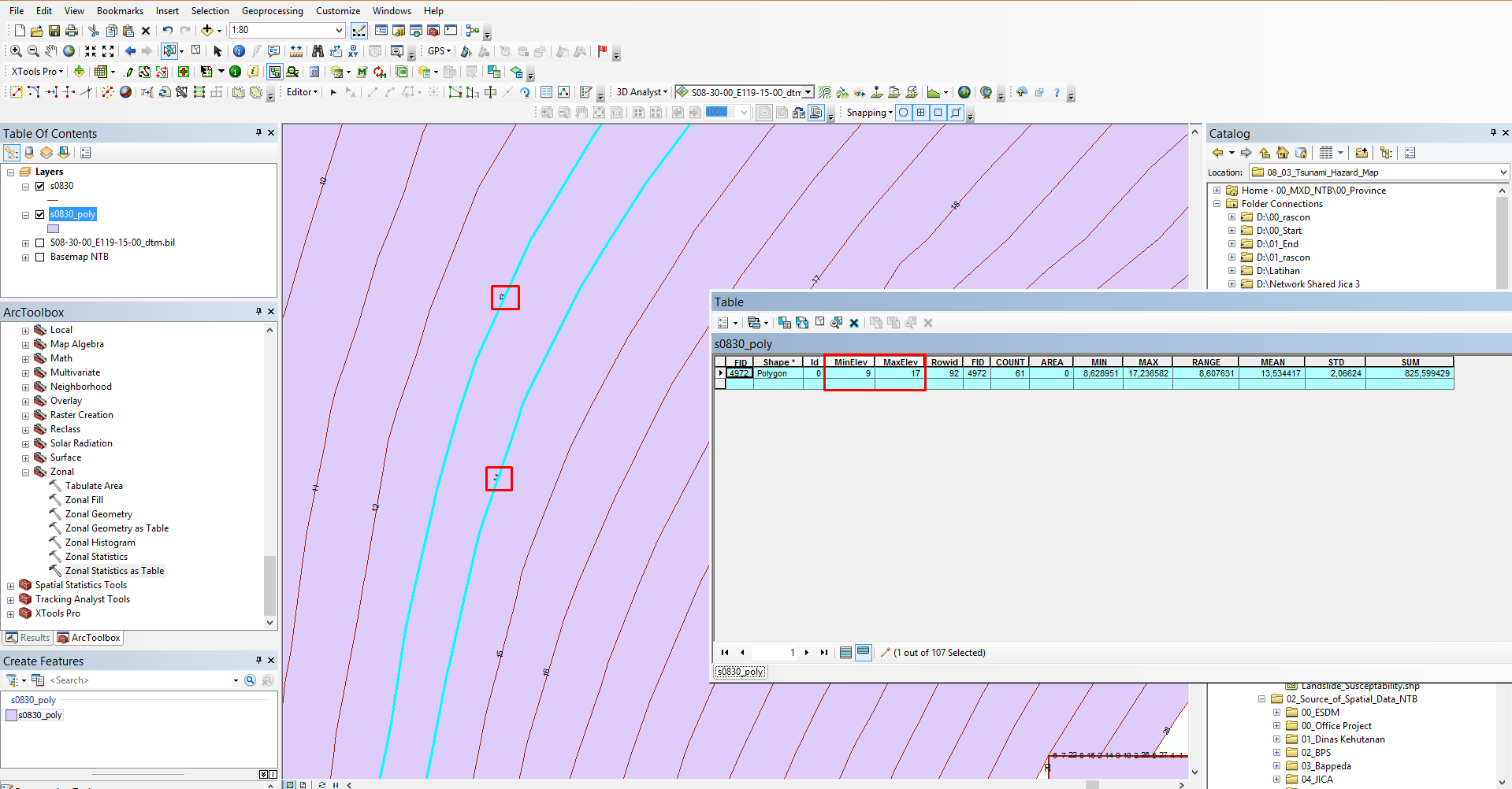Select the Pan hand tool
The width and height of the screenshot is (1512, 789).
click(51, 51)
